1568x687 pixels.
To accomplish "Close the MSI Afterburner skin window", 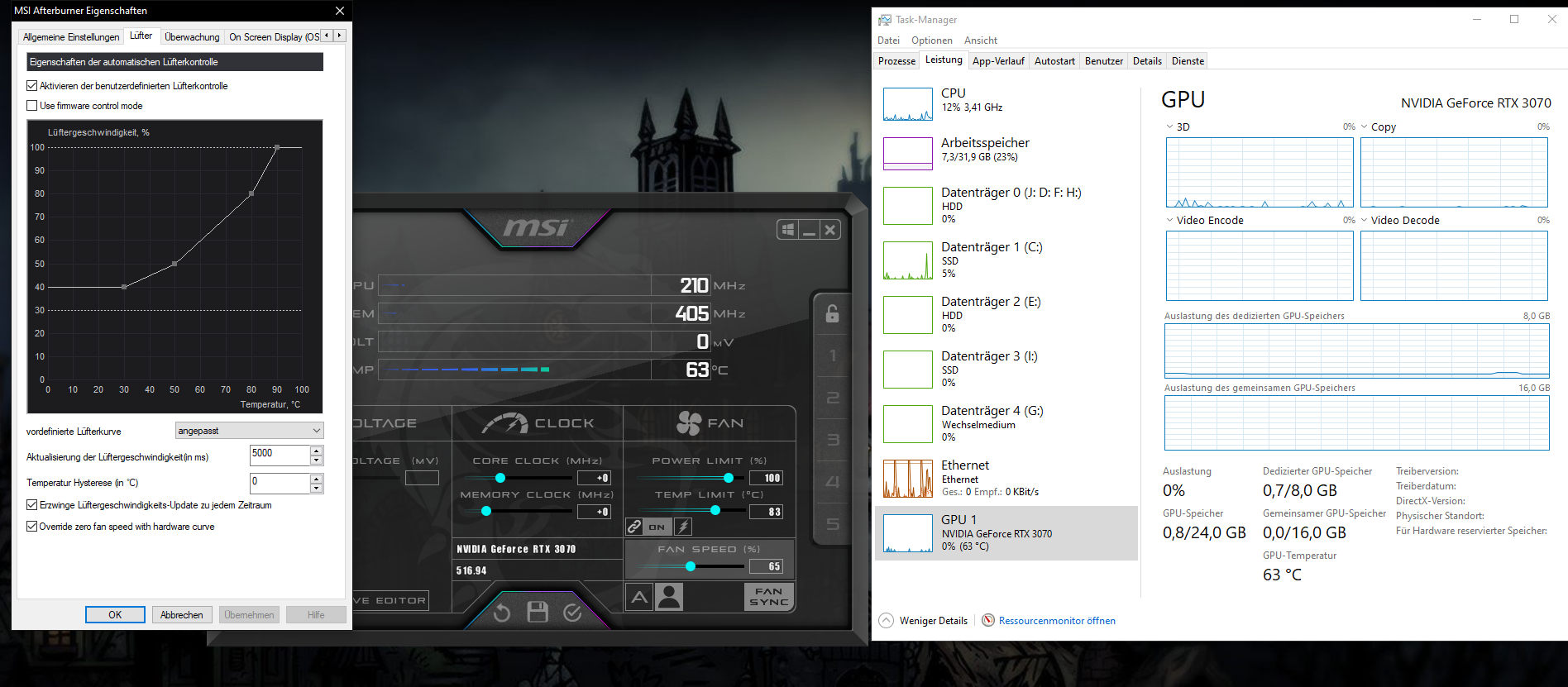I will click(x=830, y=230).
